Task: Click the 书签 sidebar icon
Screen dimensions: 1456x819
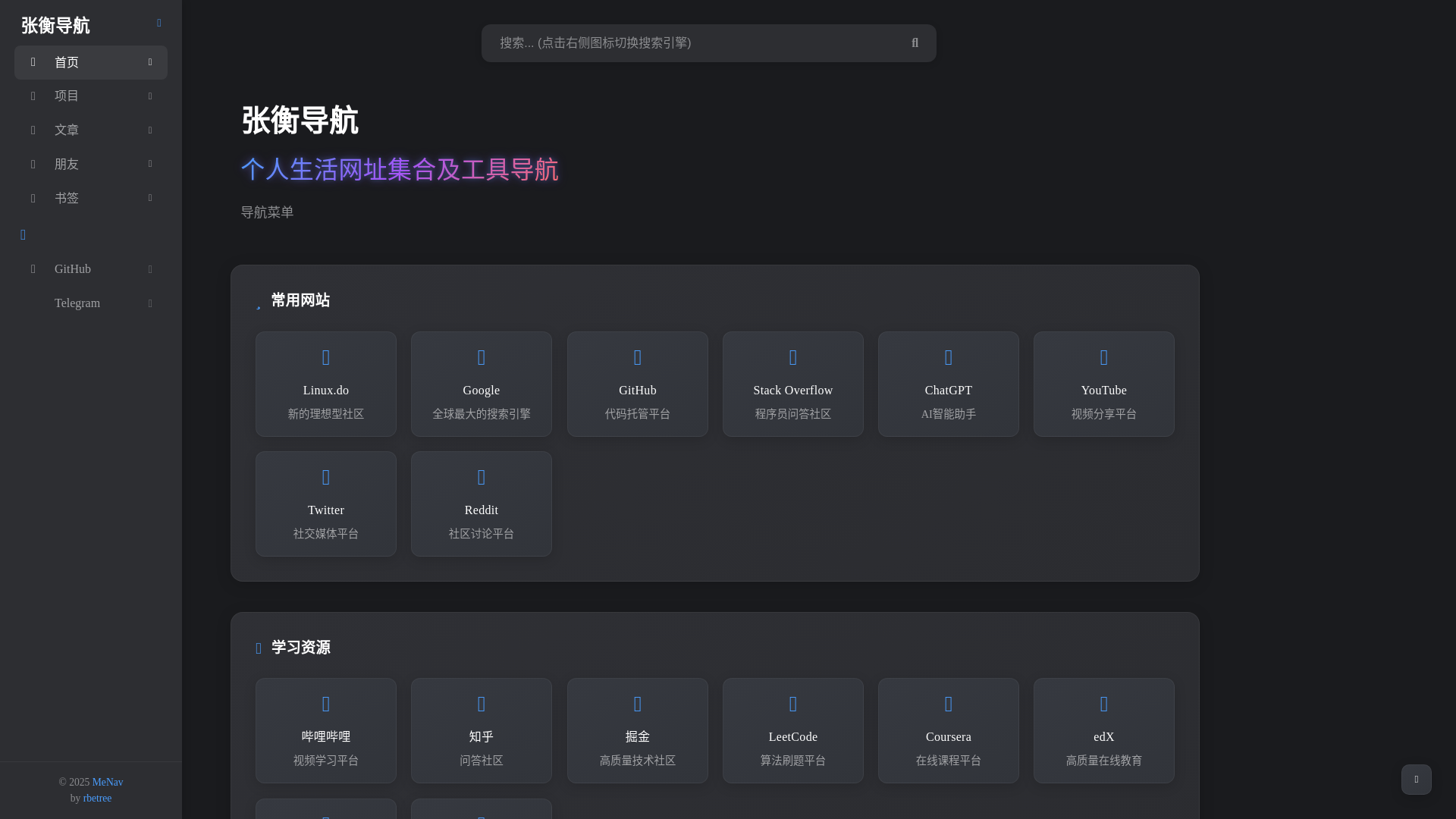Action: (x=33, y=198)
